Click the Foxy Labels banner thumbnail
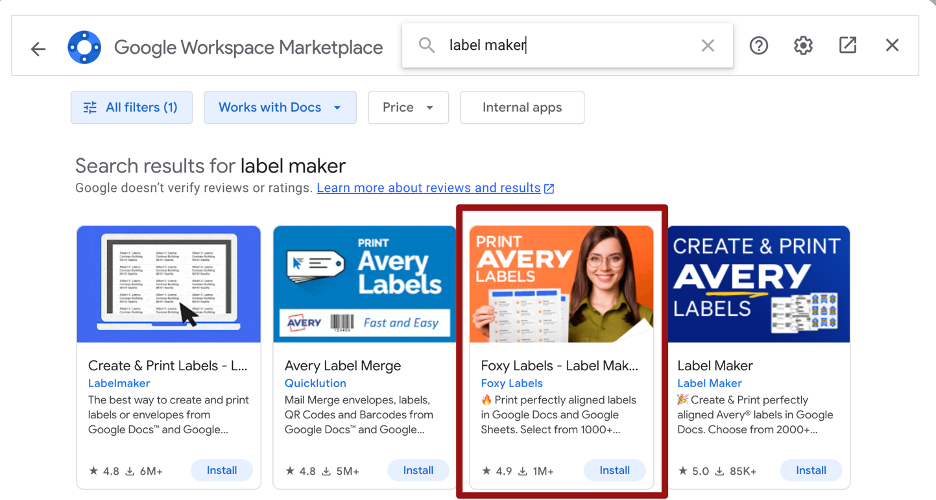This screenshot has height=500, width=936. pos(561,284)
